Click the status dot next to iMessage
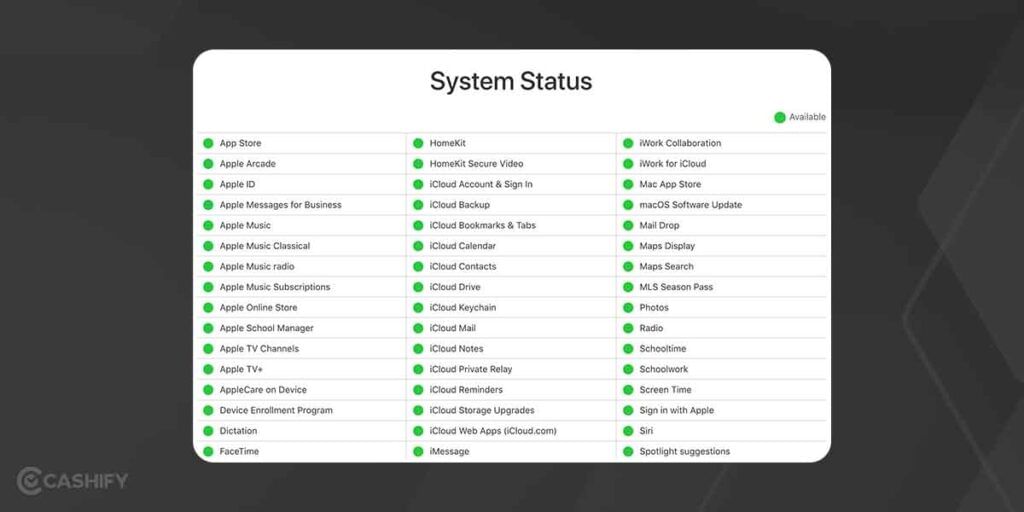 418,451
